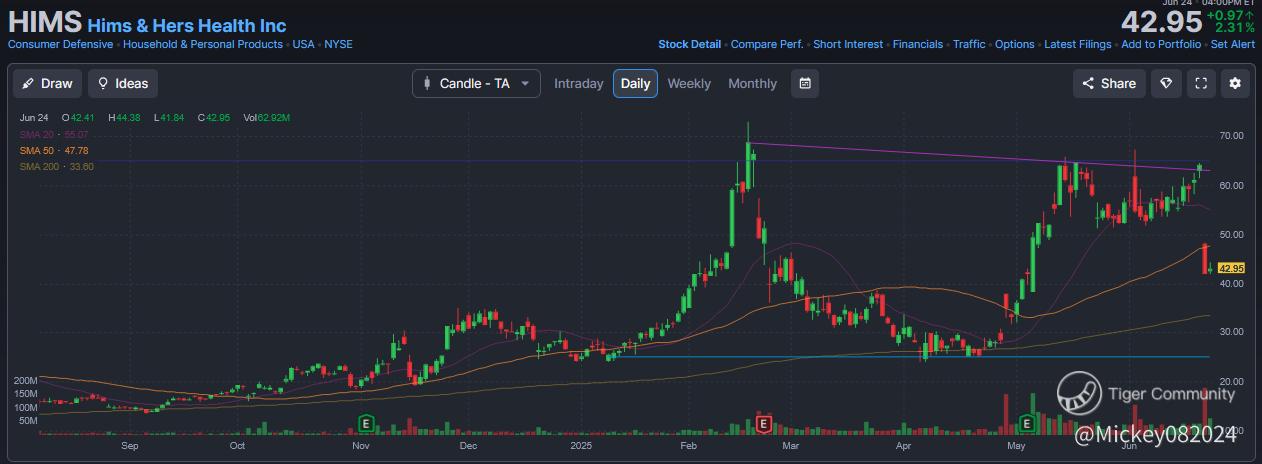
Task: Click the Add to Portfolio link
Action: coord(1161,45)
